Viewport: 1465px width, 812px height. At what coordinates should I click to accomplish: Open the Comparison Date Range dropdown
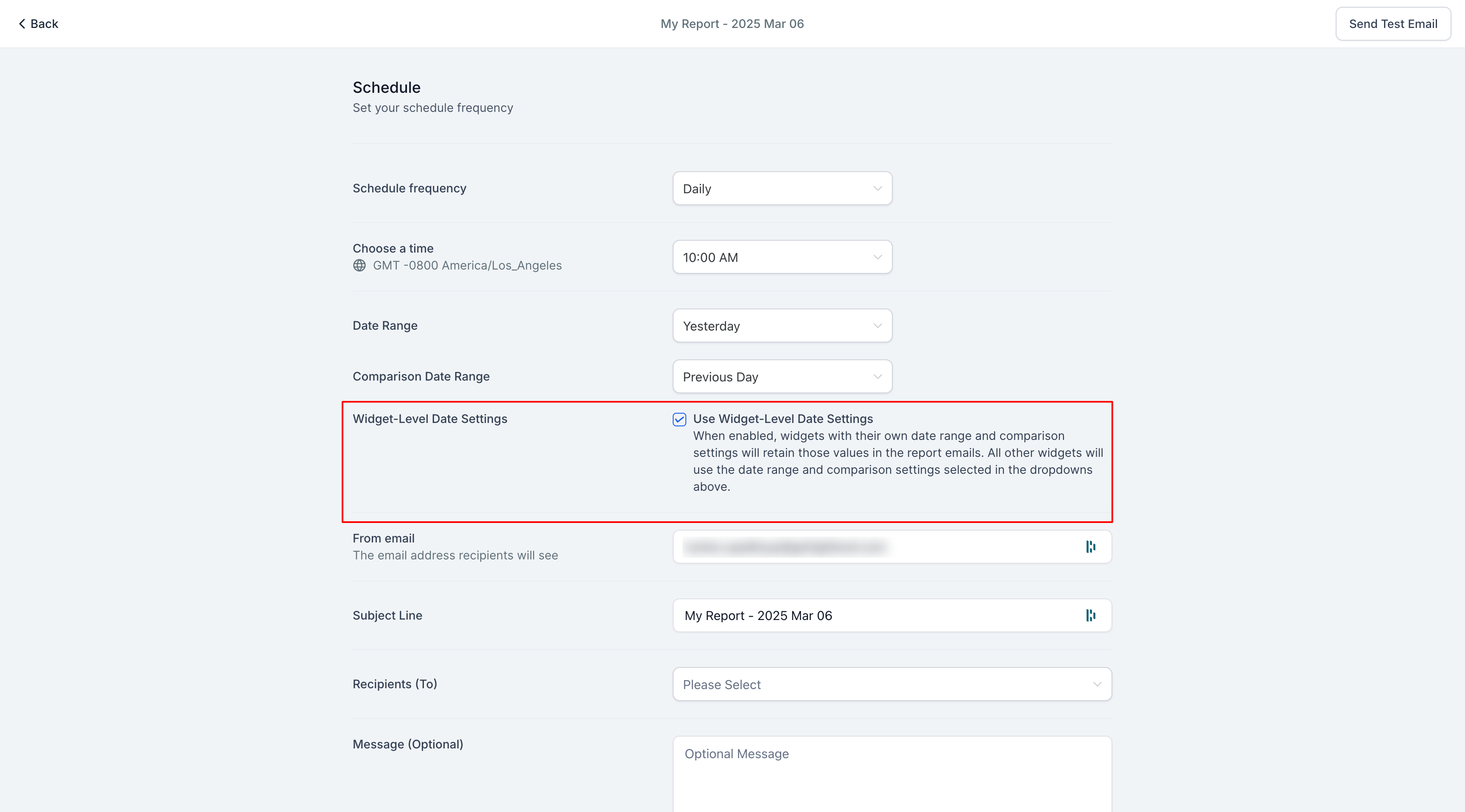coord(782,376)
